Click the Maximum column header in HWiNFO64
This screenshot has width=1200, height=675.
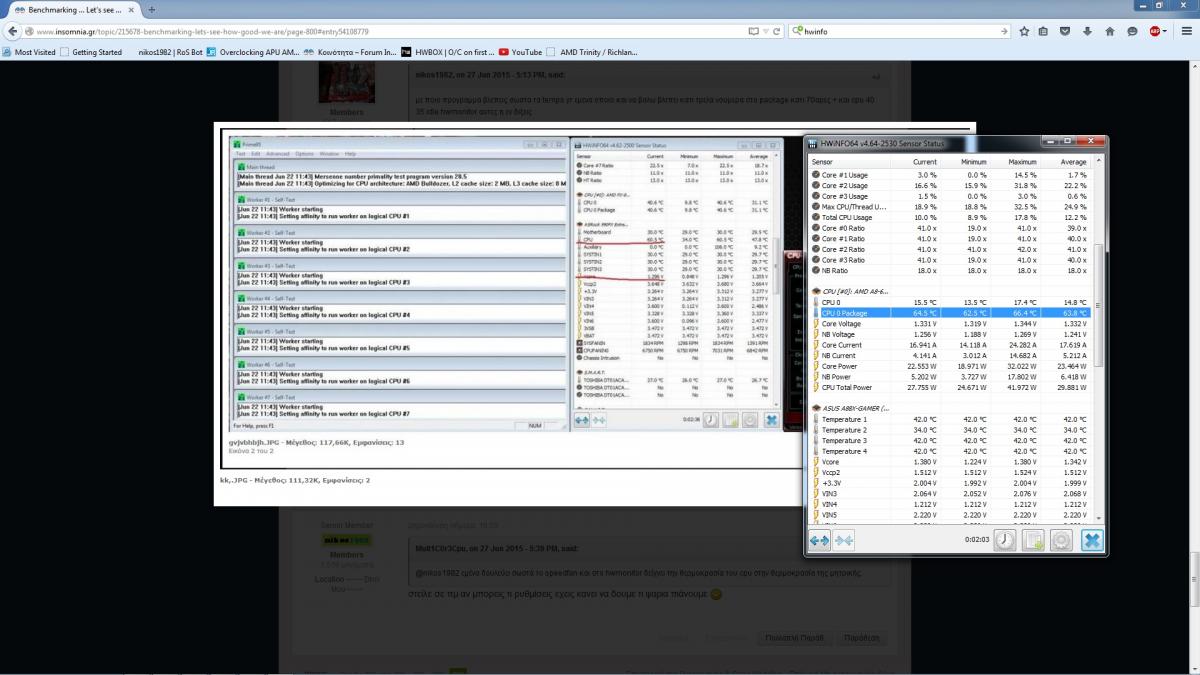[x=1015, y=162]
